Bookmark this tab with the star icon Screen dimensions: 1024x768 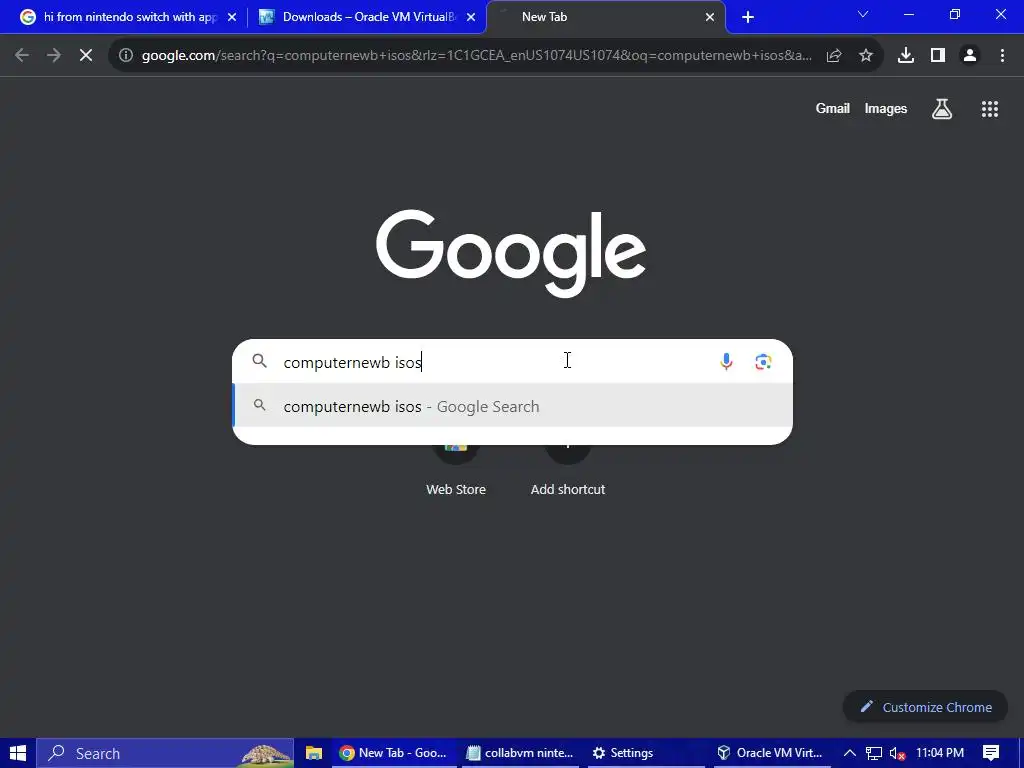pyautogui.click(x=866, y=56)
